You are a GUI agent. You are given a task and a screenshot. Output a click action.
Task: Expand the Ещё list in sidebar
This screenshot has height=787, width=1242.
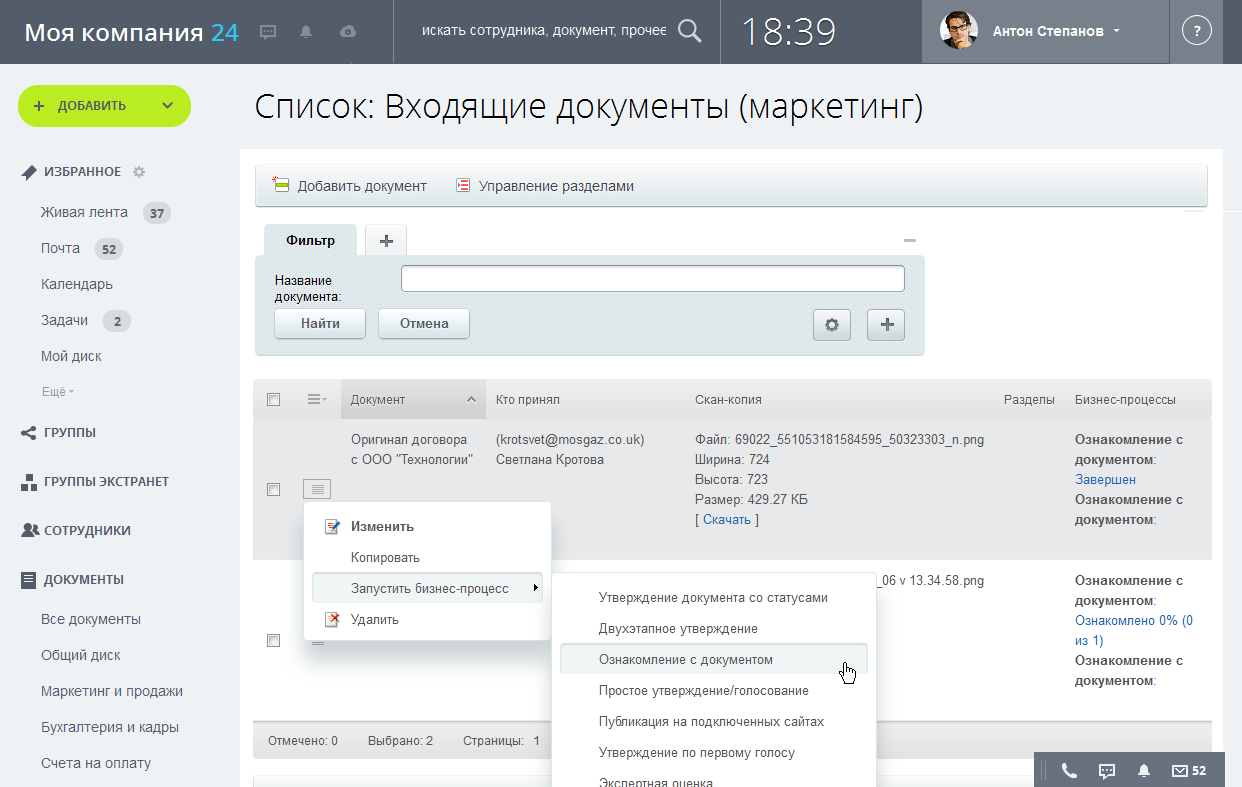coord(58,392)
